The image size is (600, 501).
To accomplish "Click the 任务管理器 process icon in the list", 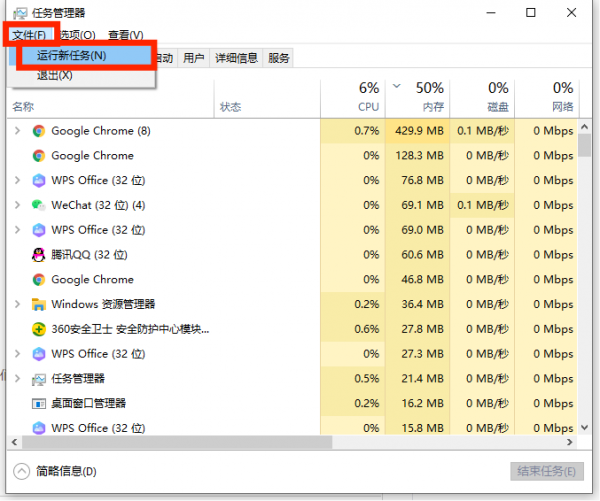I will coord(39,379).
